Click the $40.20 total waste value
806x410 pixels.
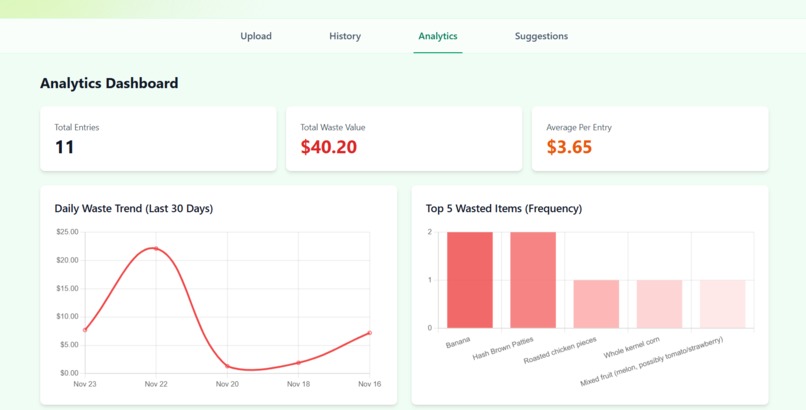click(329, 147)
